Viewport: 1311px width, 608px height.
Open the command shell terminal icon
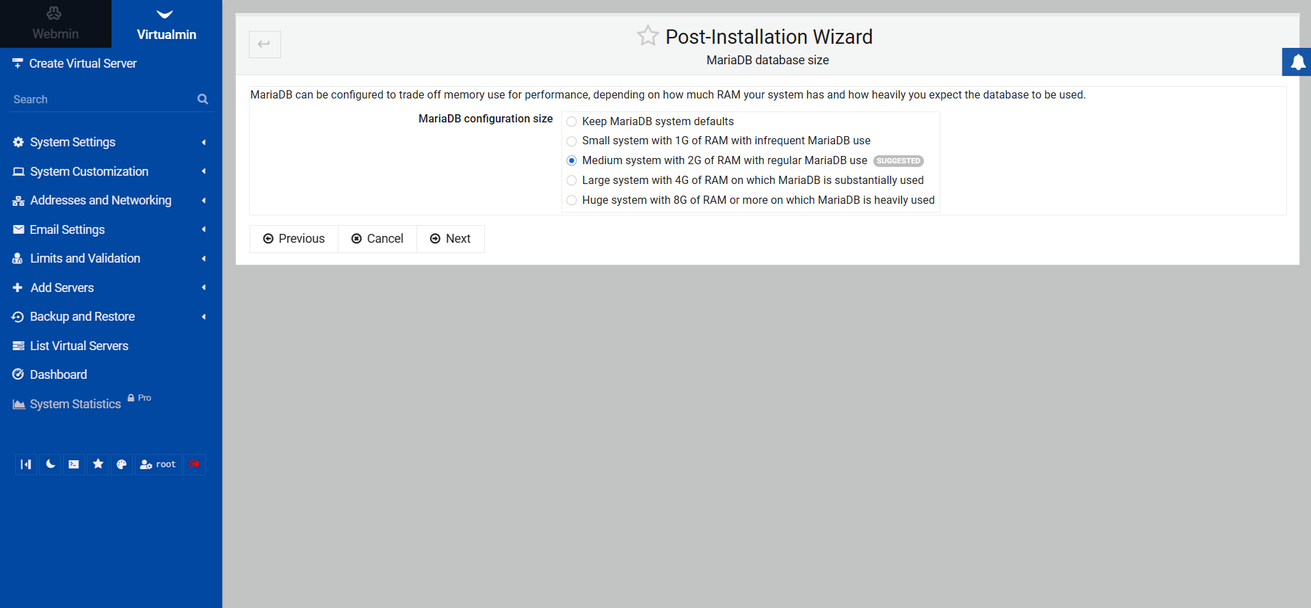coord(74,464)
